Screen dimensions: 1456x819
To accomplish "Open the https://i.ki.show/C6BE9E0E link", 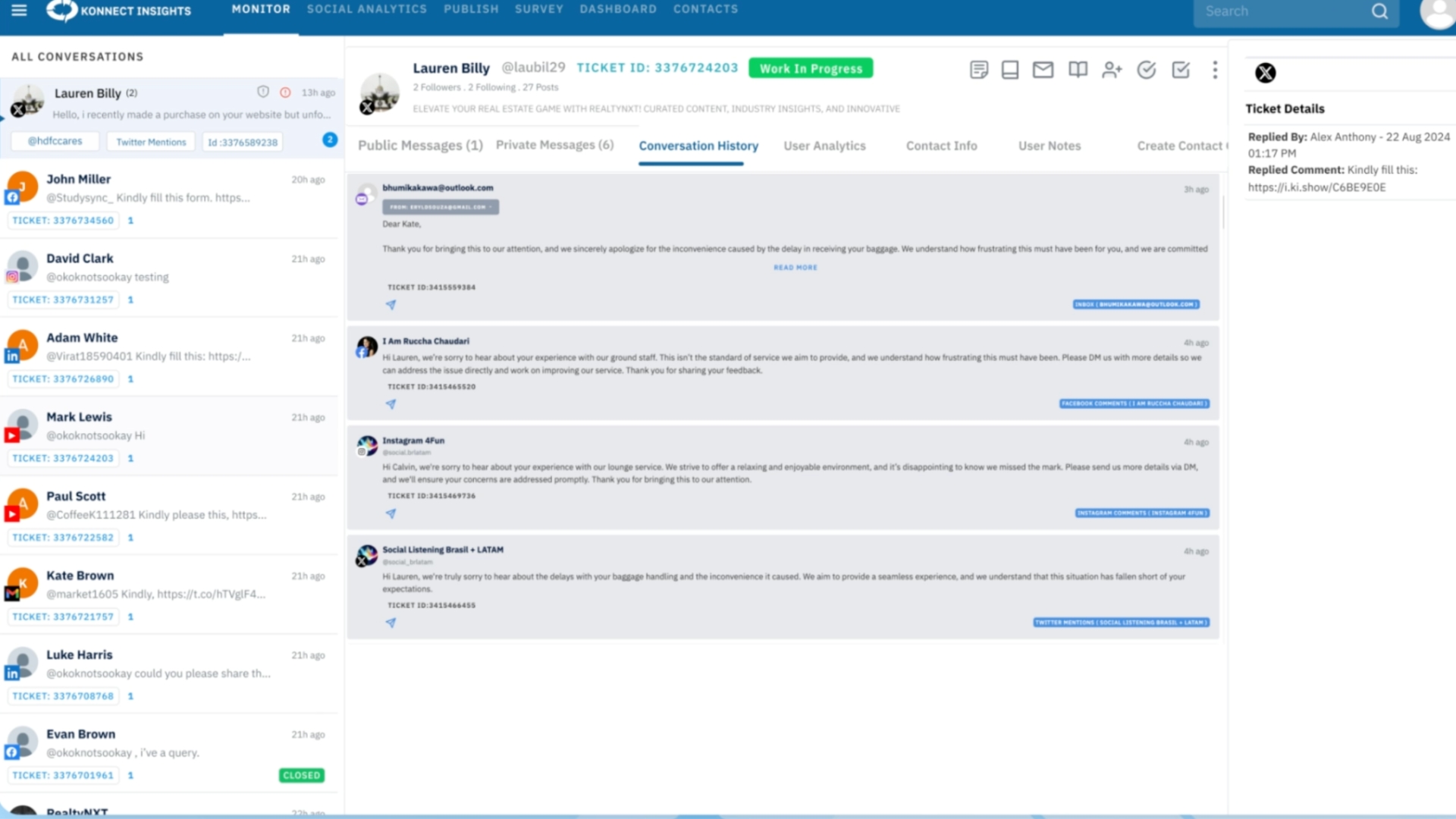I will click(x=1316, y=187).
